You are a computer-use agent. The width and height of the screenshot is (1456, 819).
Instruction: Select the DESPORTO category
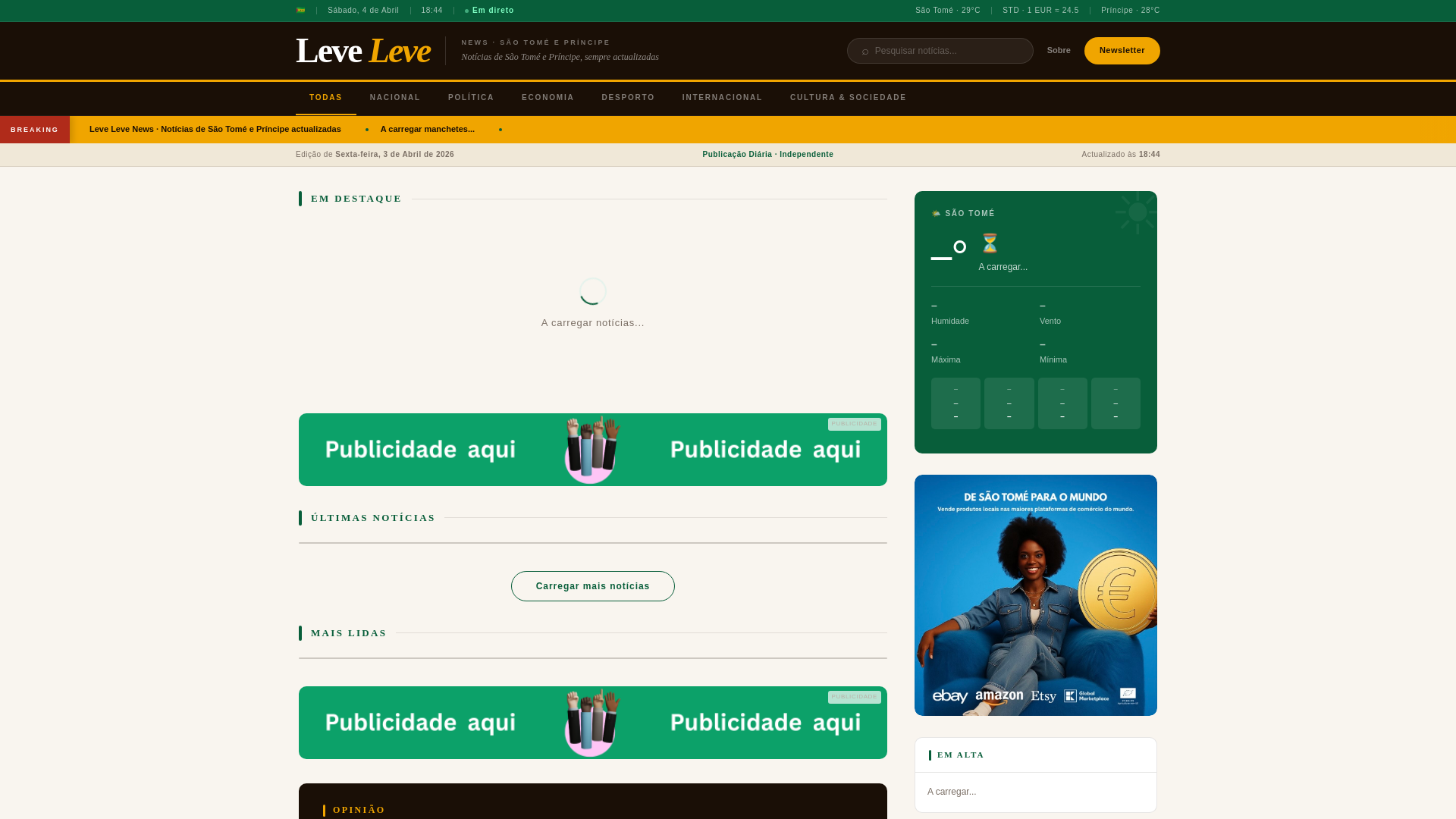tap(628, 98)
